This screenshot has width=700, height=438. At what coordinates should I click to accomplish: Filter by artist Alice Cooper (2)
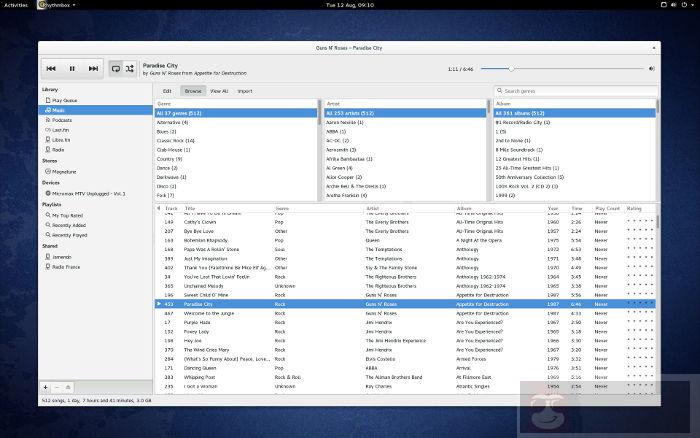click(x=405, y=177)
